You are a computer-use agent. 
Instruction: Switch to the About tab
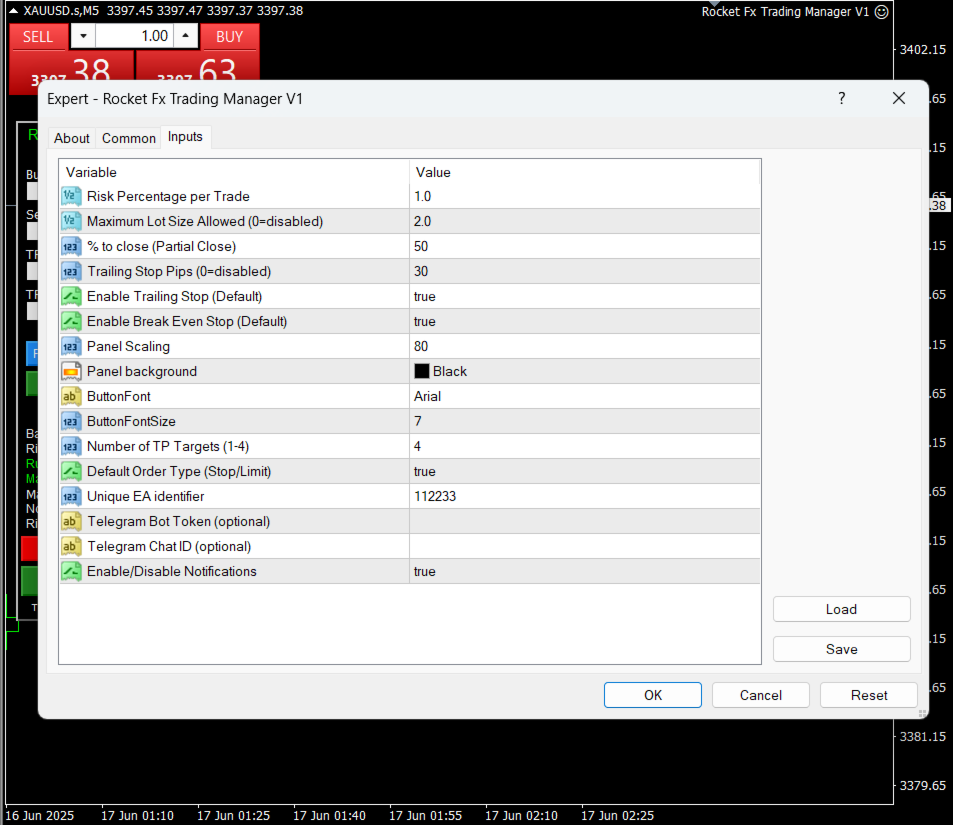pos(72,138)
